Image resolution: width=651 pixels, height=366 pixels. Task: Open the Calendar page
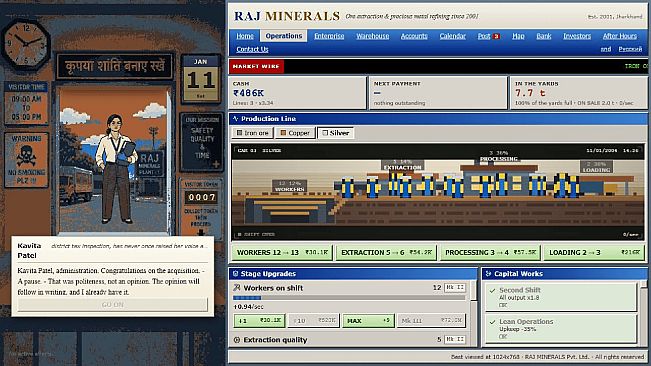453,36
